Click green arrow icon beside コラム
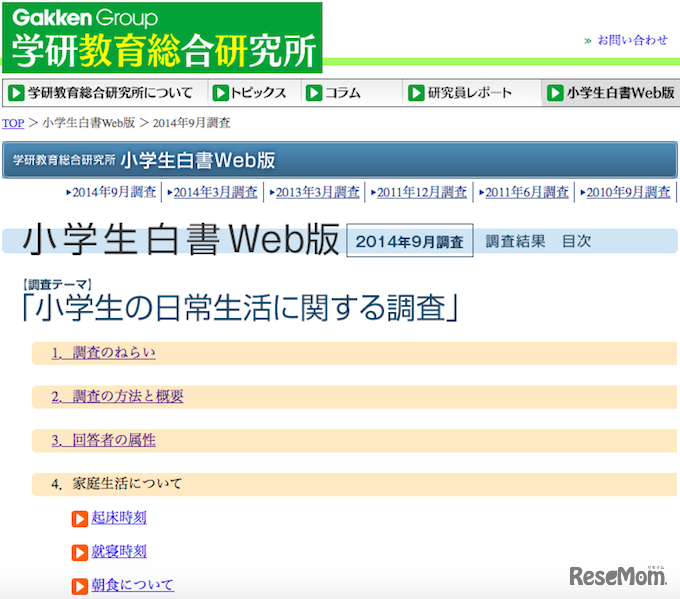The height and width of the screenshot is (599, 680). coord(314,93)
